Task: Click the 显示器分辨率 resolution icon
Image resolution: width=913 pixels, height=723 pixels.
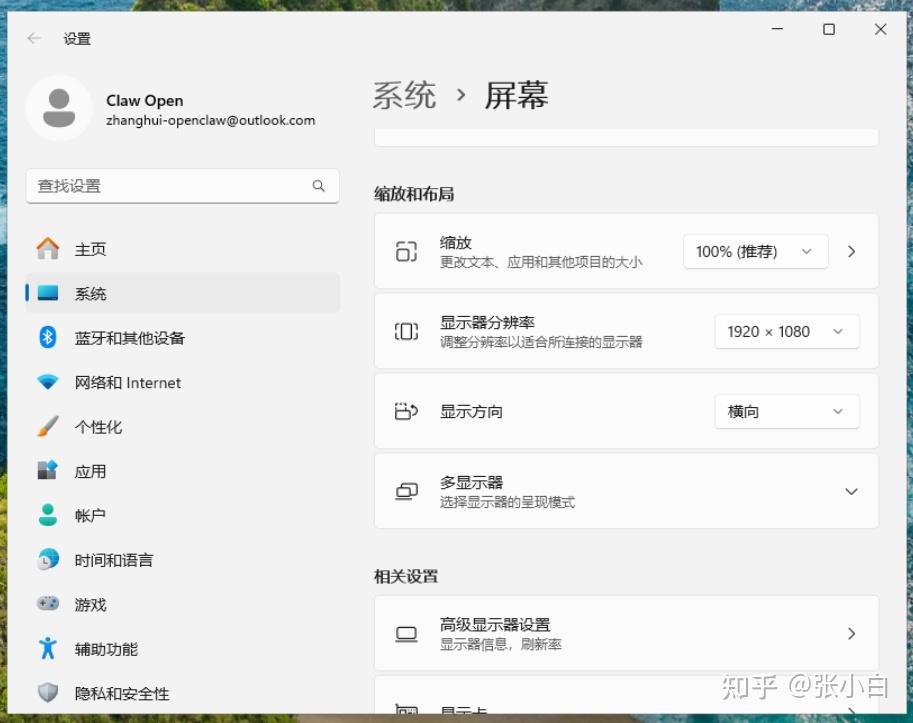Action: [x=406, y=331]
